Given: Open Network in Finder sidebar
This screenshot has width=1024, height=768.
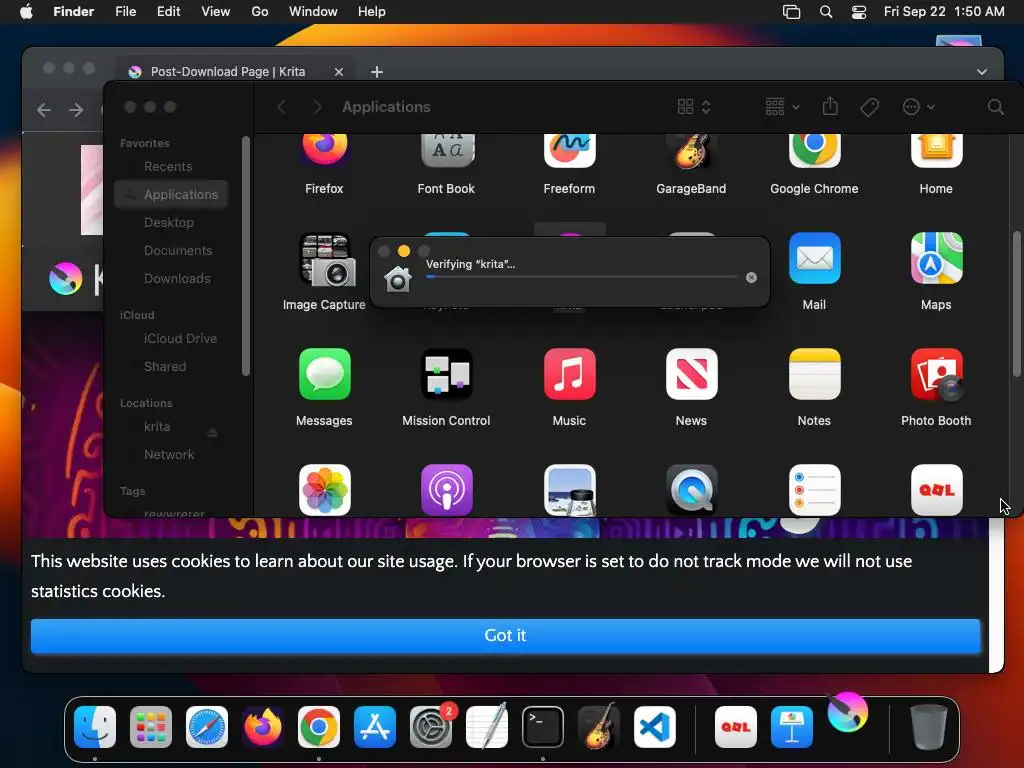Looking at the screenshot, I should [x=168, y=455].
